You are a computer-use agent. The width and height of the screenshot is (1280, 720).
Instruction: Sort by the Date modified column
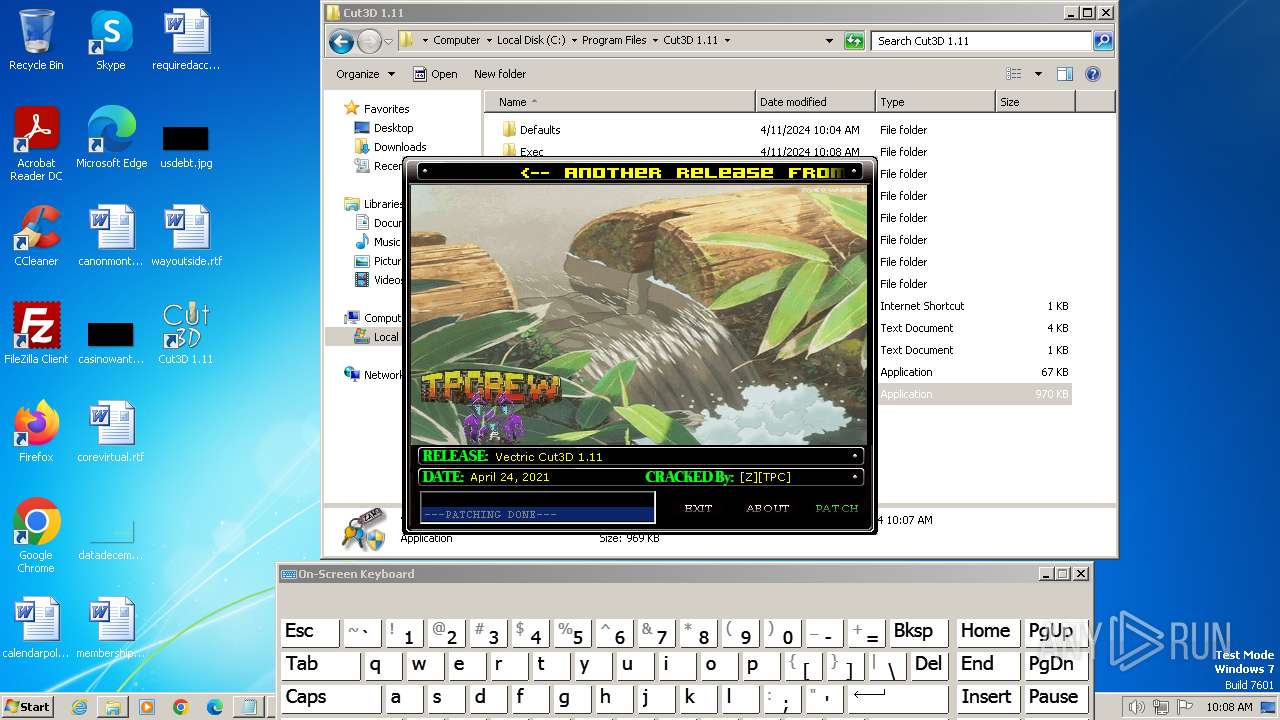[815, 102]
